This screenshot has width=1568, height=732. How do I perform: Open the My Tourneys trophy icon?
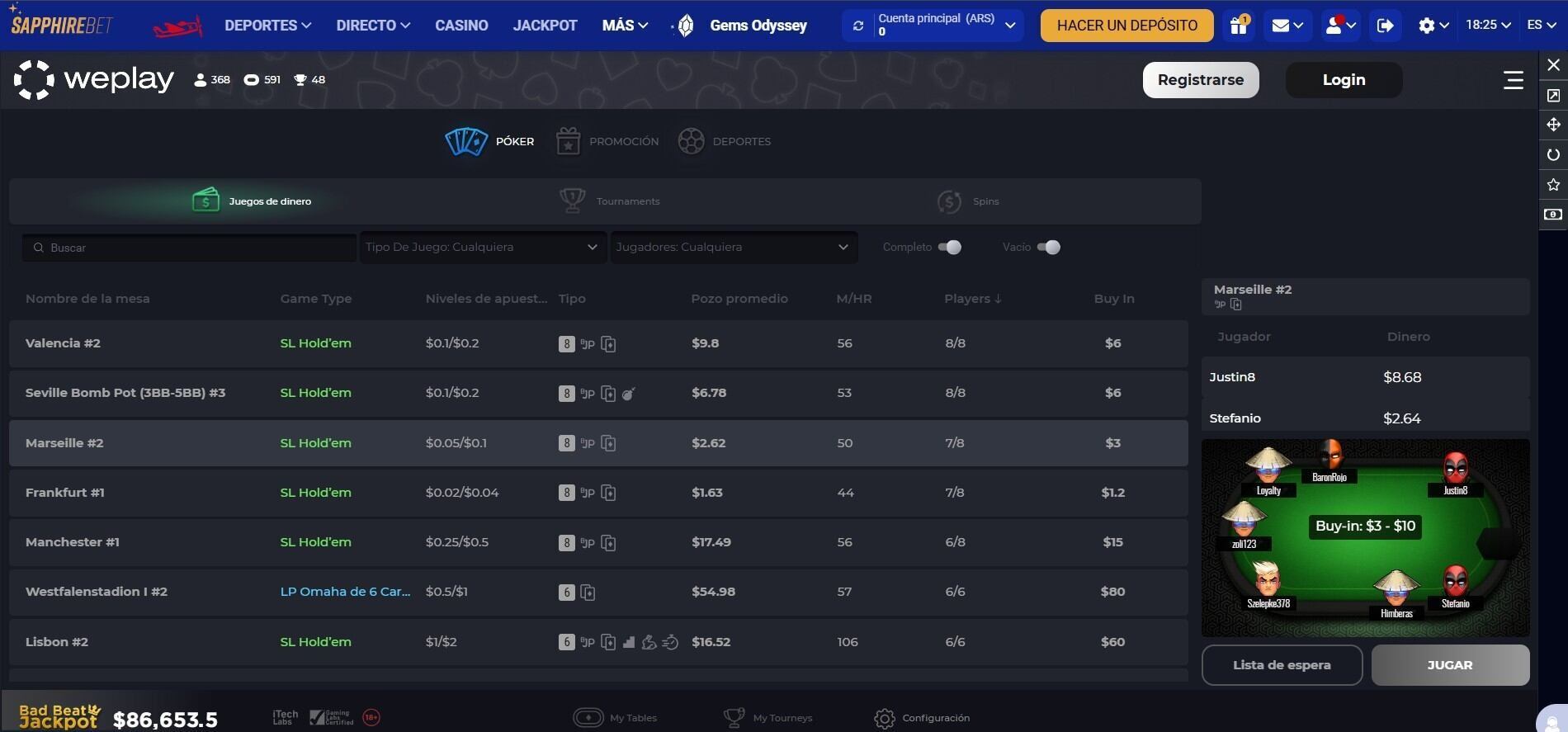tap(734, 717)
